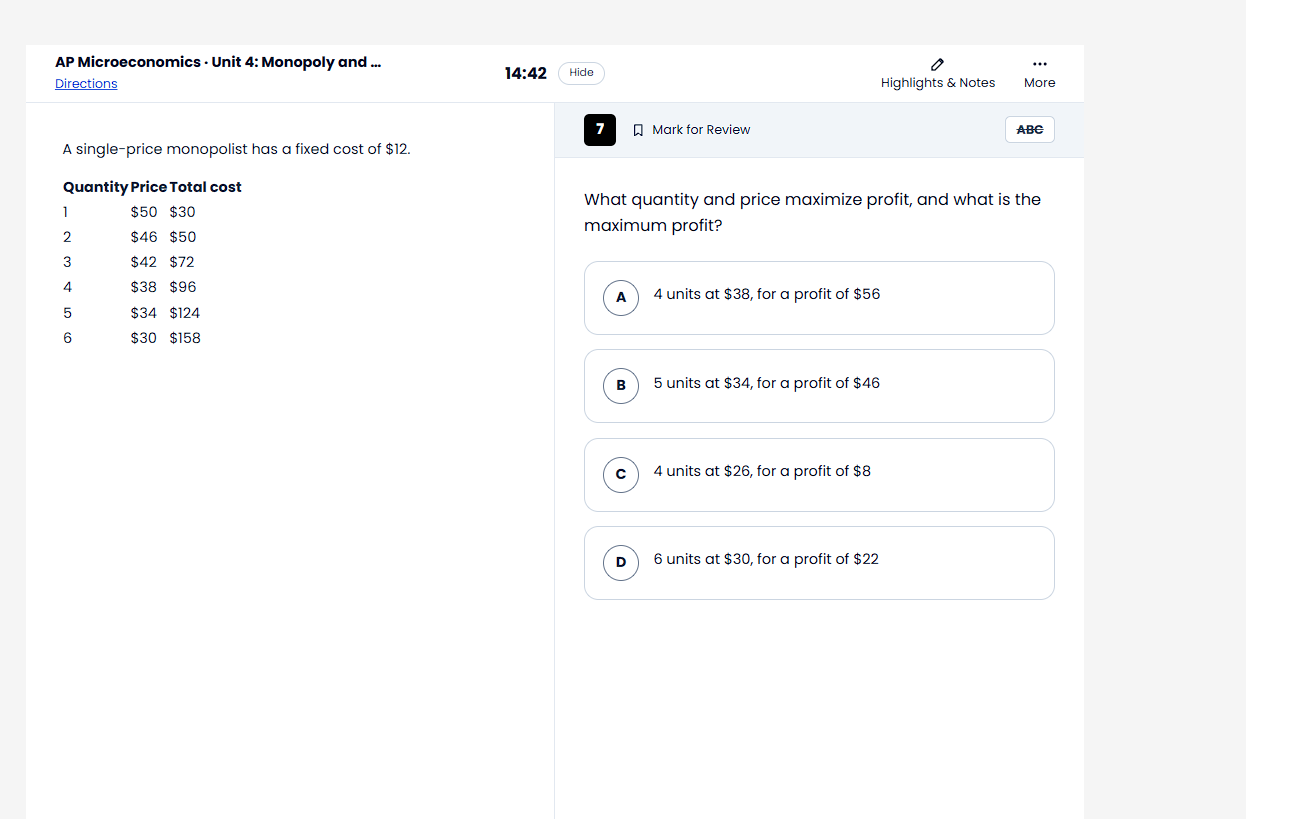
Task: Open the Directions link
Action: click(x=86, y=84)
